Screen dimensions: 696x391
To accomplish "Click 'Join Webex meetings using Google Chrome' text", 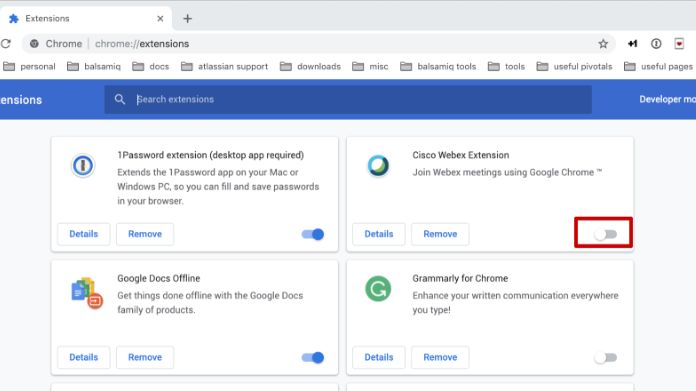I will 507,172.
